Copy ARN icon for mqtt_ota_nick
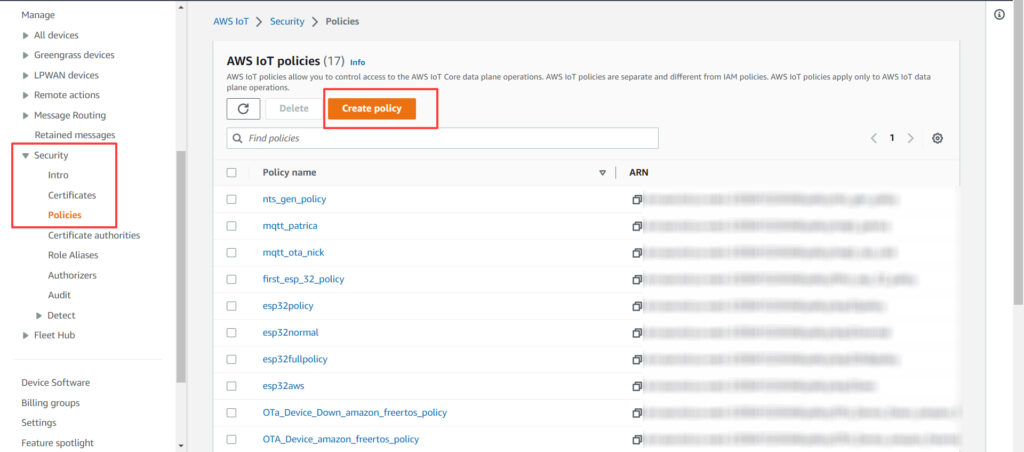 [637, 253]
